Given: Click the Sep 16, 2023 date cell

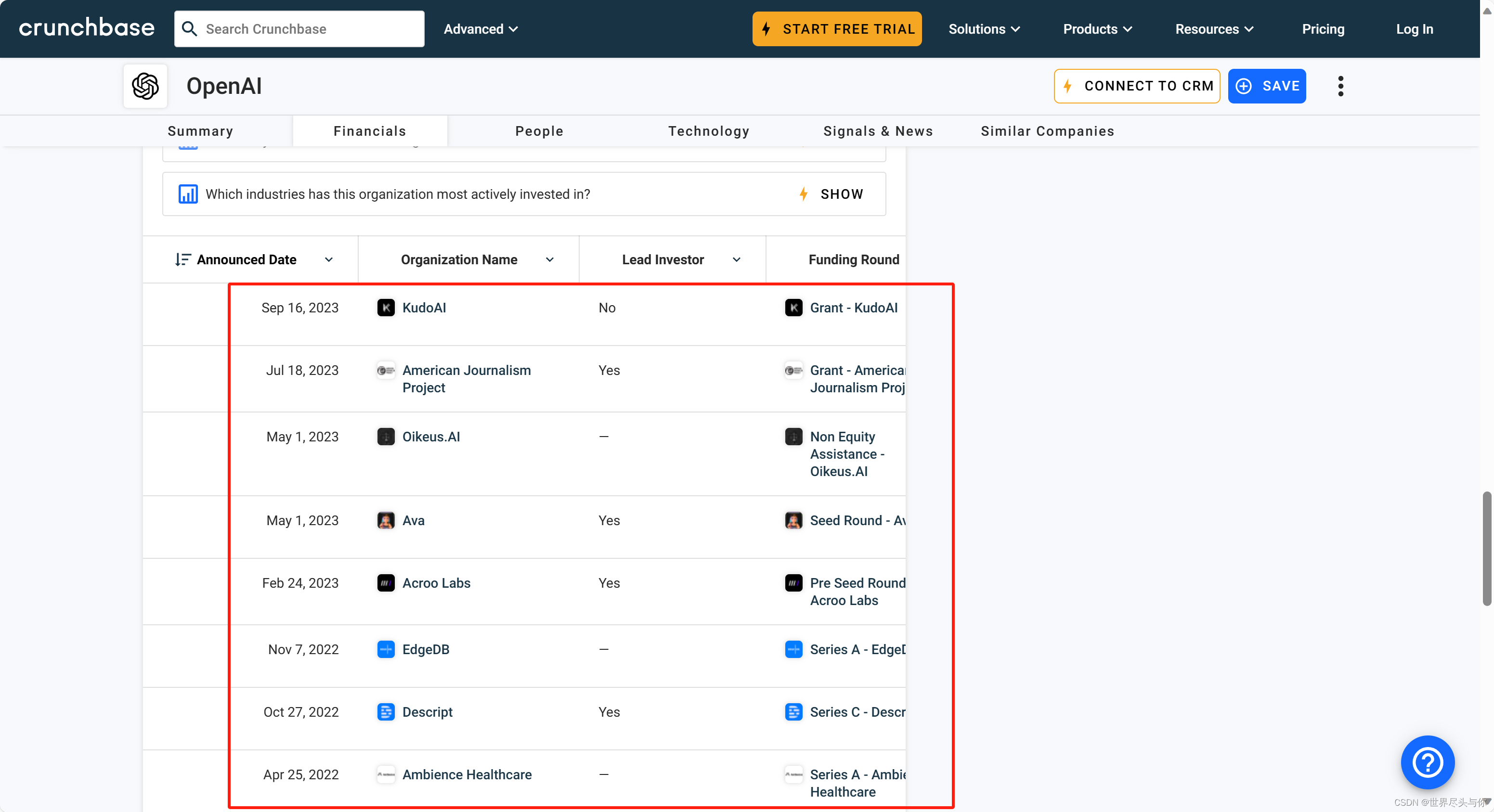Looking at the screenshot, I should coord(299,308).
